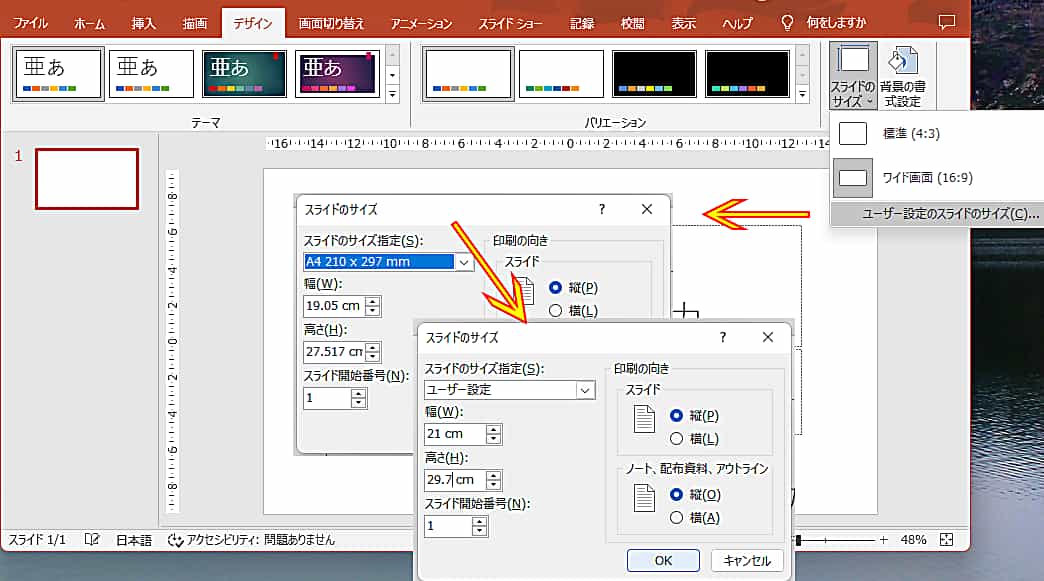Click the help question mark in front dialog
This screenshot has width=1044, height=581.
723,338
